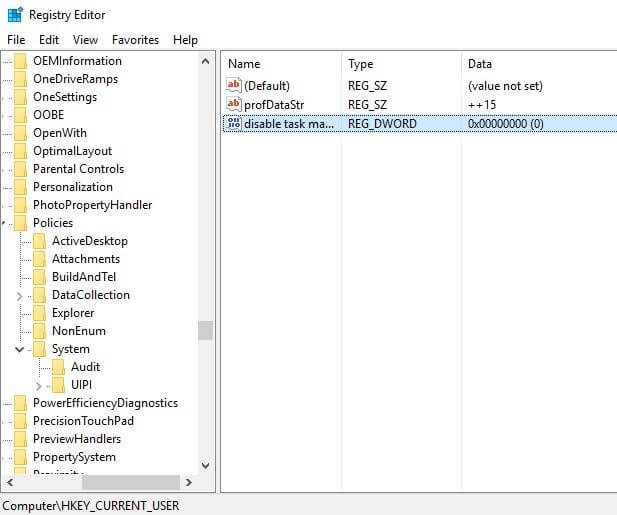Open the Help menu
The image size is (617, 515).
point(185,40)
